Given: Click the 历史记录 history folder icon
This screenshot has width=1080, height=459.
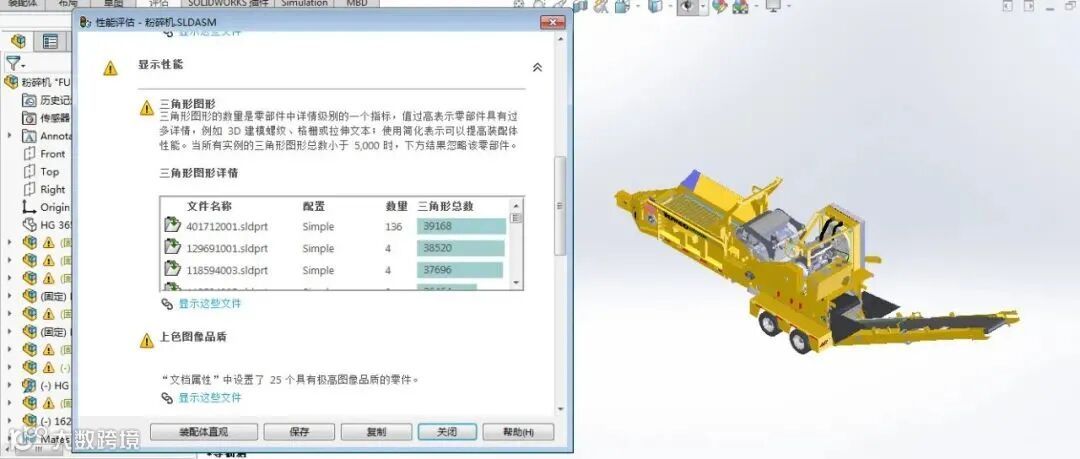Looking at the screenshot, I should coord(29,100).
